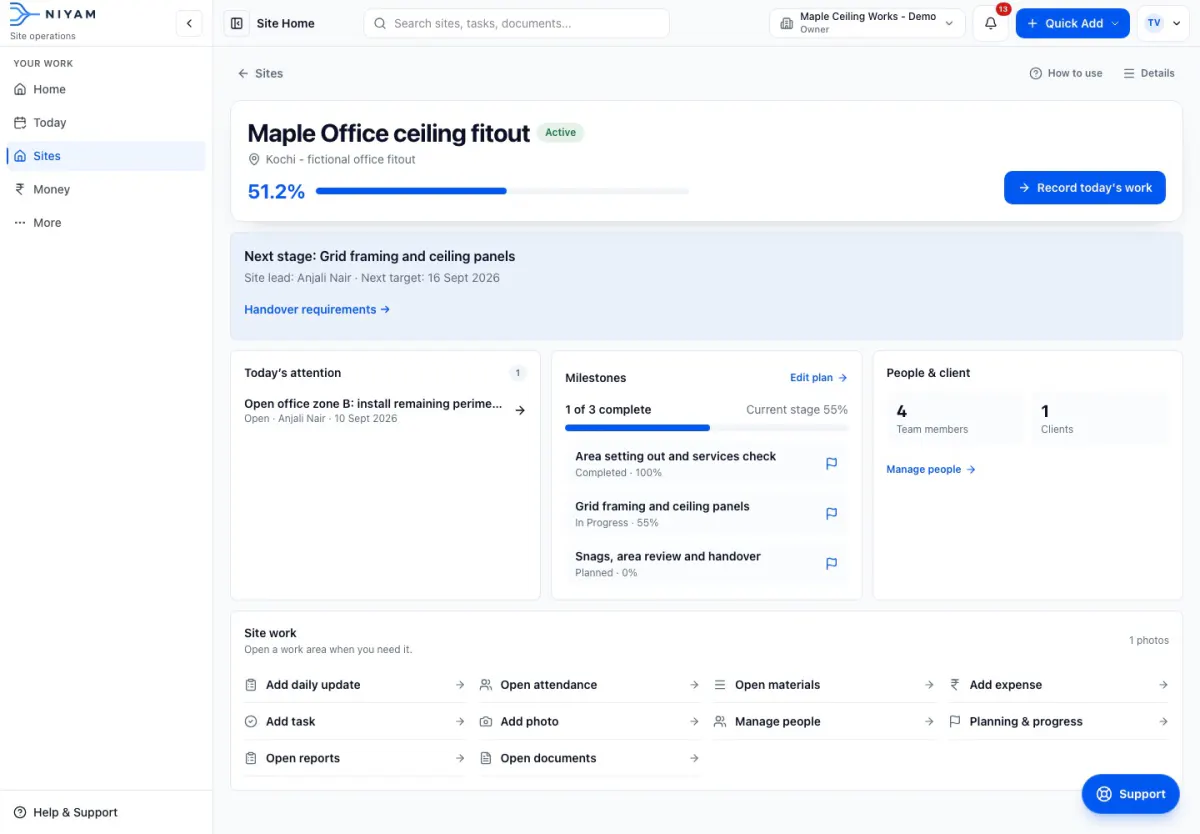Select Sites in the sidebar
This screenshot has width=1200, height=834.
pos(106,156)
